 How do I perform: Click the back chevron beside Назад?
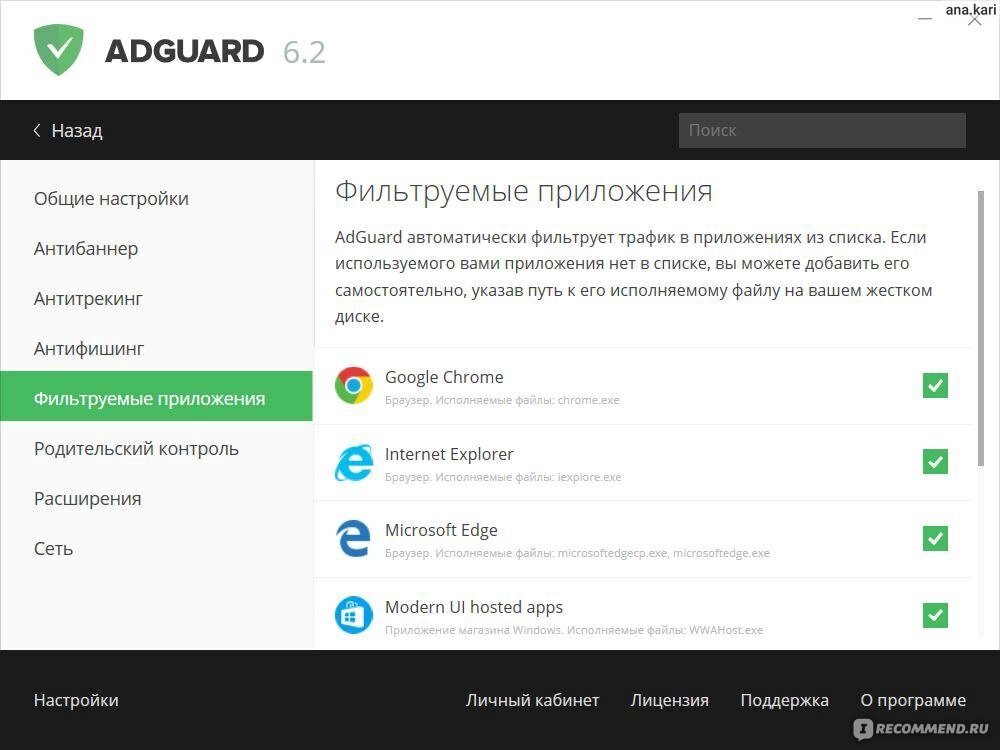coord(37,130)
